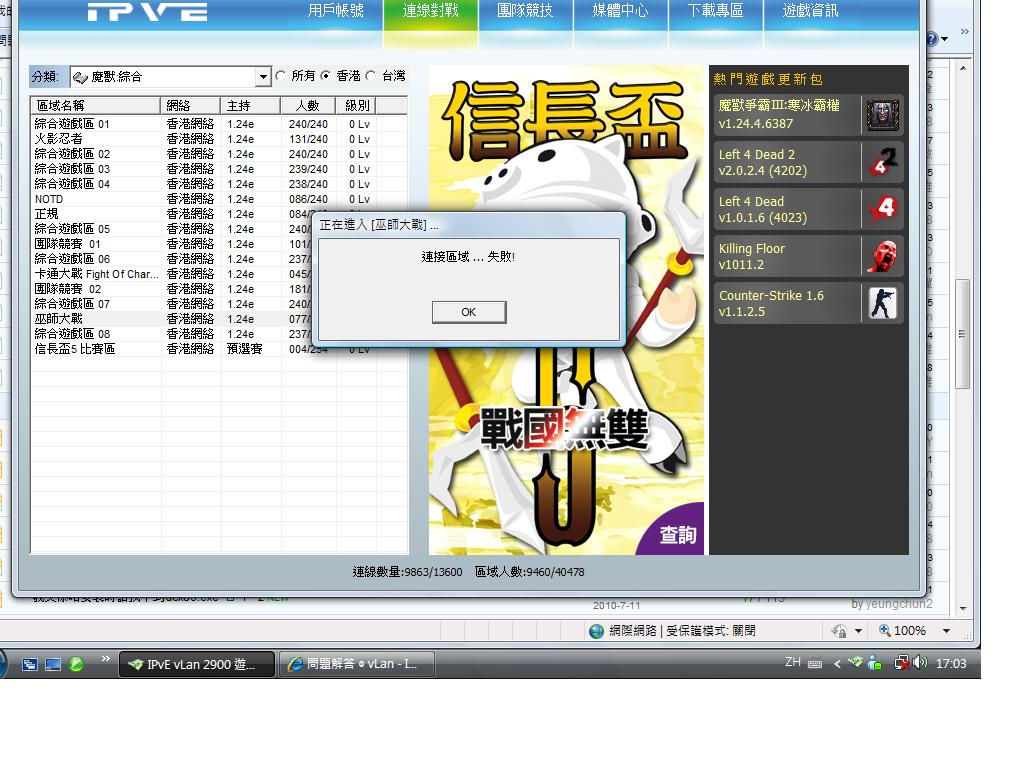Select the 巫師大戰 row

pyautogui.click(x=172, y=319)
